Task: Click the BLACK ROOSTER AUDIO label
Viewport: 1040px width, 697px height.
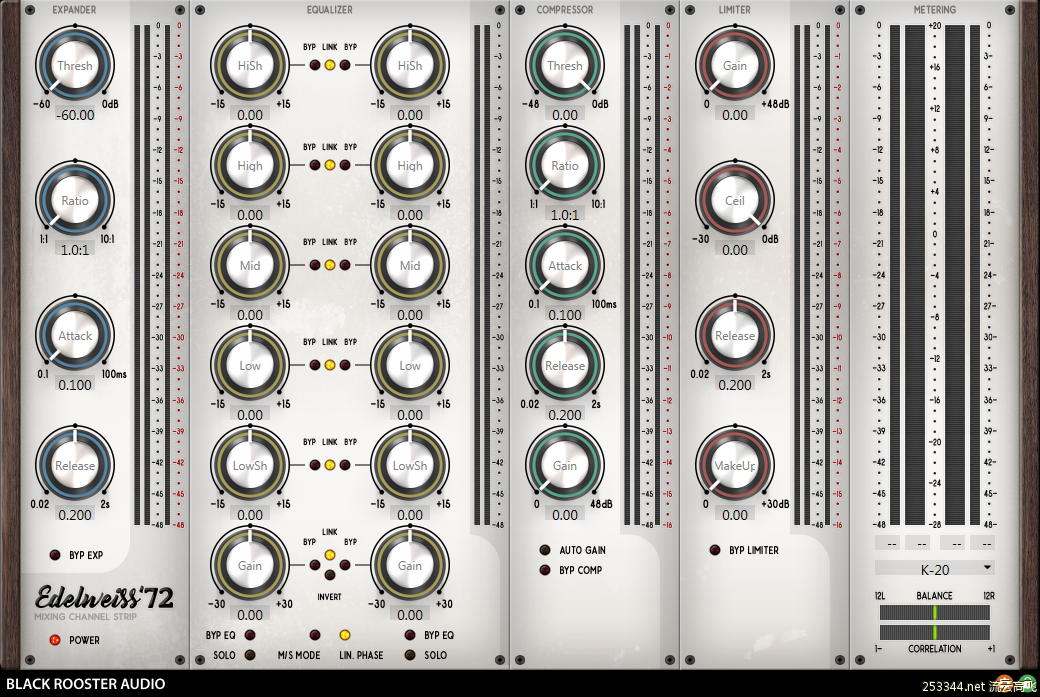Action: [x=86, y=684]
